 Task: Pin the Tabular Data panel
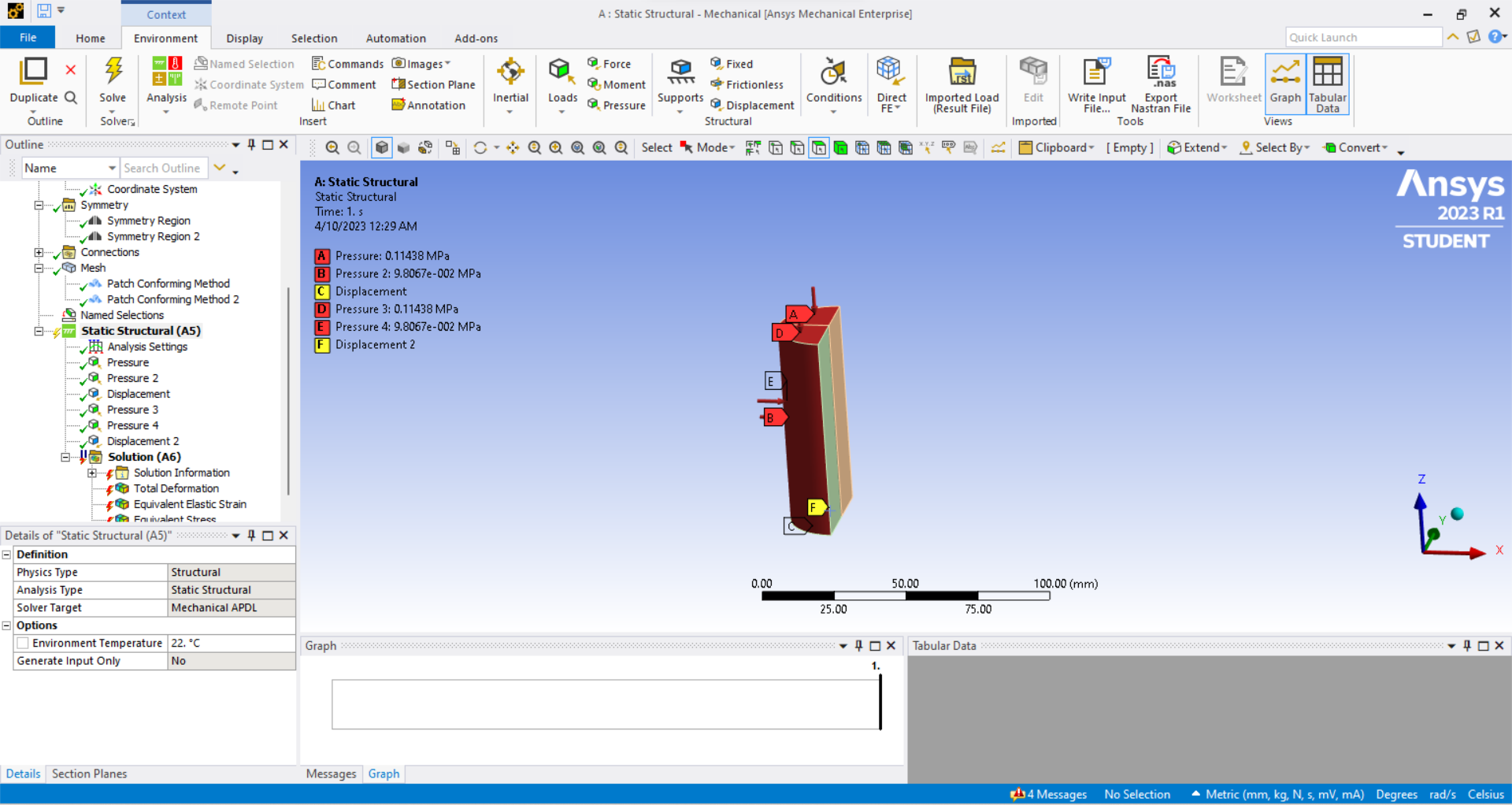click(x=1466, y=646)
